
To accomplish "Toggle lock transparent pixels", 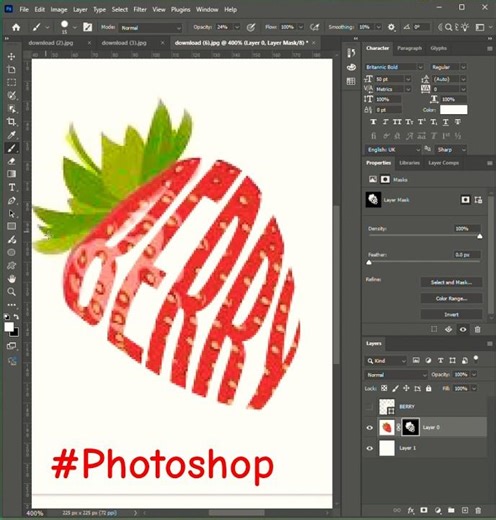I will click(384, 388).
